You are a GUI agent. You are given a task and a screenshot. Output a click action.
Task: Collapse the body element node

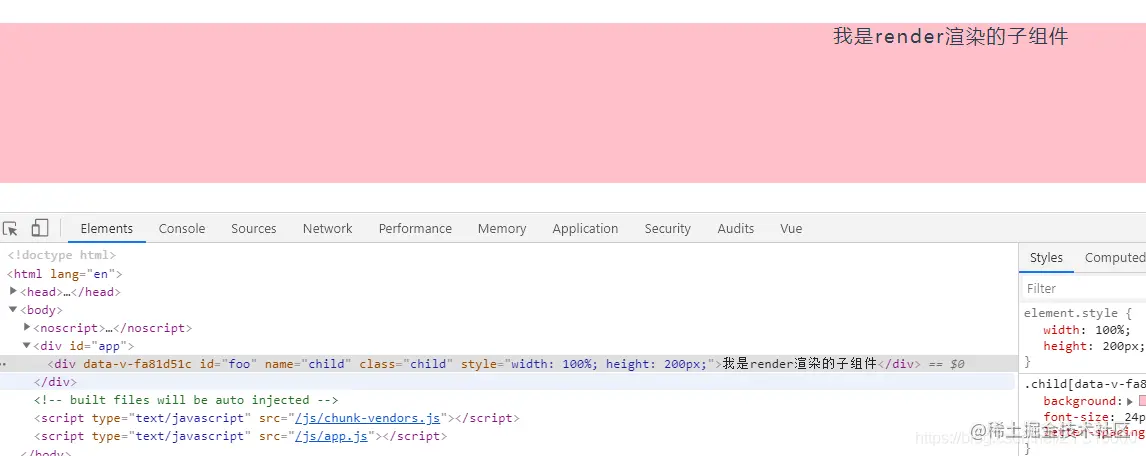[x=13, y=310]
